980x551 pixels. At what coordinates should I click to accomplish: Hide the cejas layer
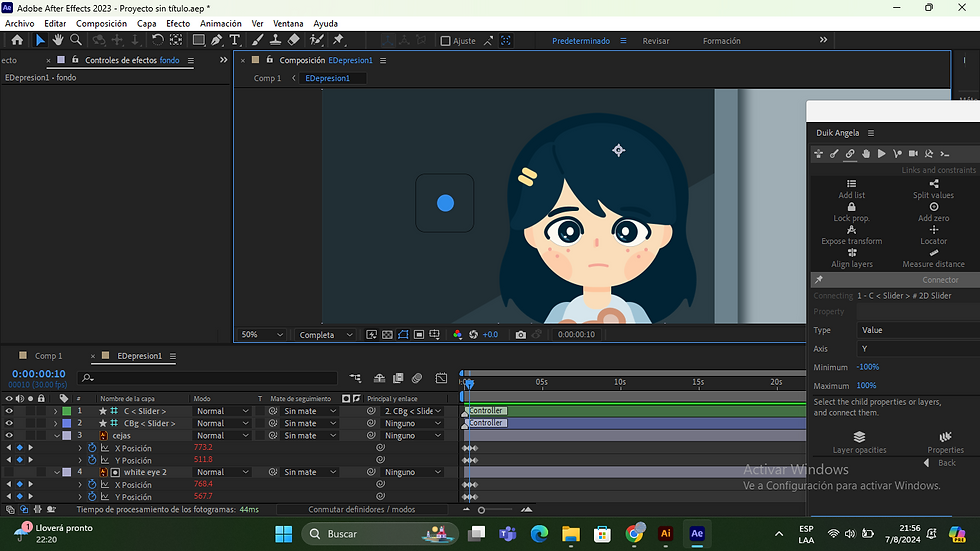pos(9,435)
